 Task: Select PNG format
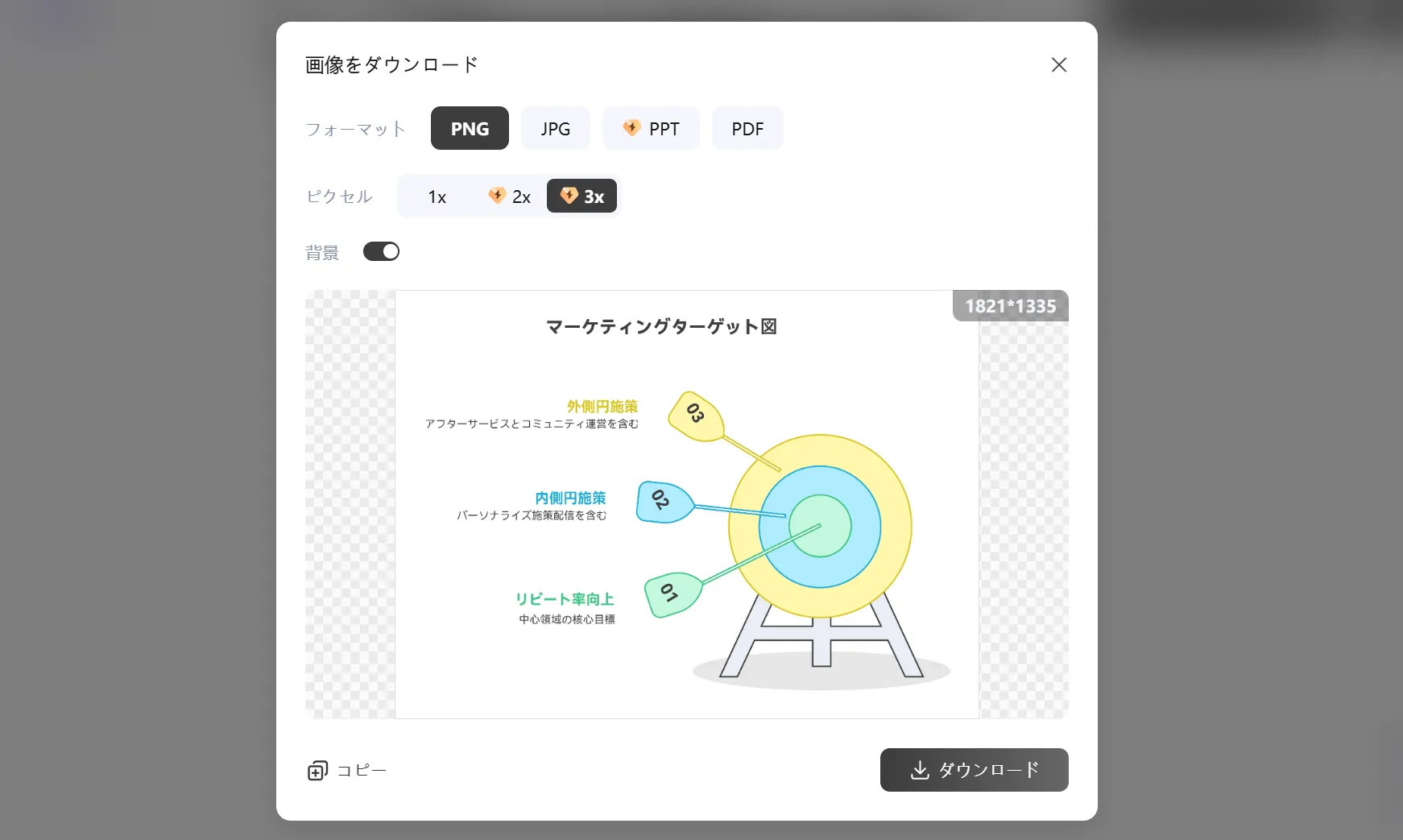470,128
